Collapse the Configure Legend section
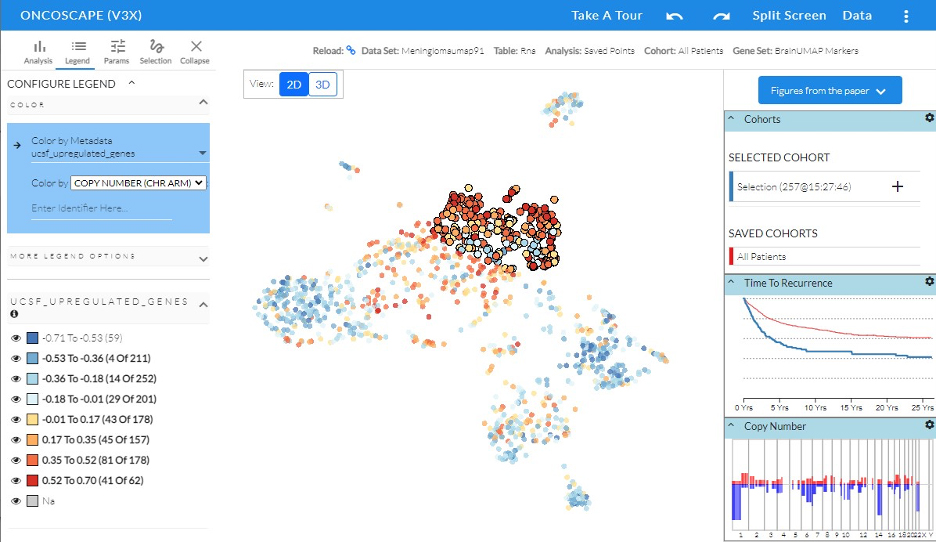This screenshot has height=542, width=936. (131, 84)
